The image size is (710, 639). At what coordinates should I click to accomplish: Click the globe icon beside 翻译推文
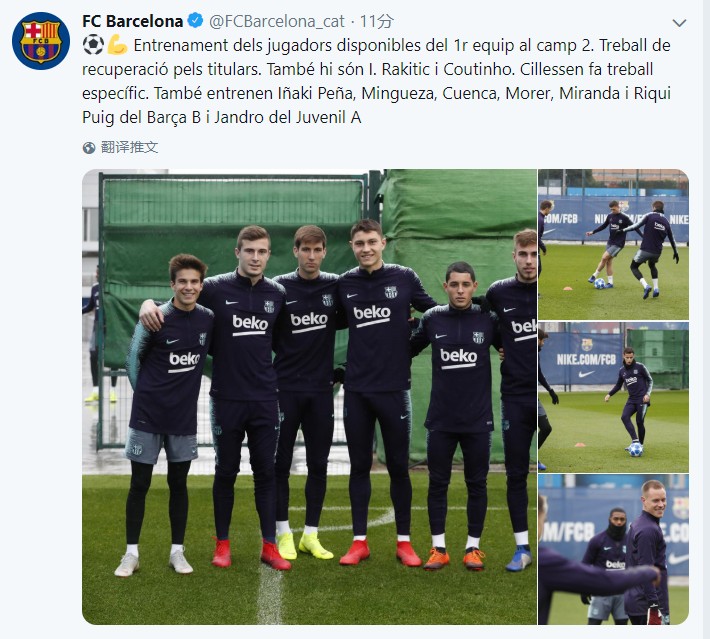pyautogui.click(x=89, y=148)
